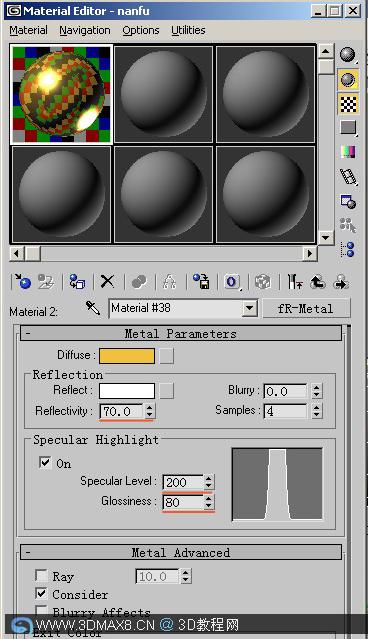Screen dimensions: 368x639
Task: Select the top-middle gray sample slot
Action: pyautogui.click(x=163, y=94)
